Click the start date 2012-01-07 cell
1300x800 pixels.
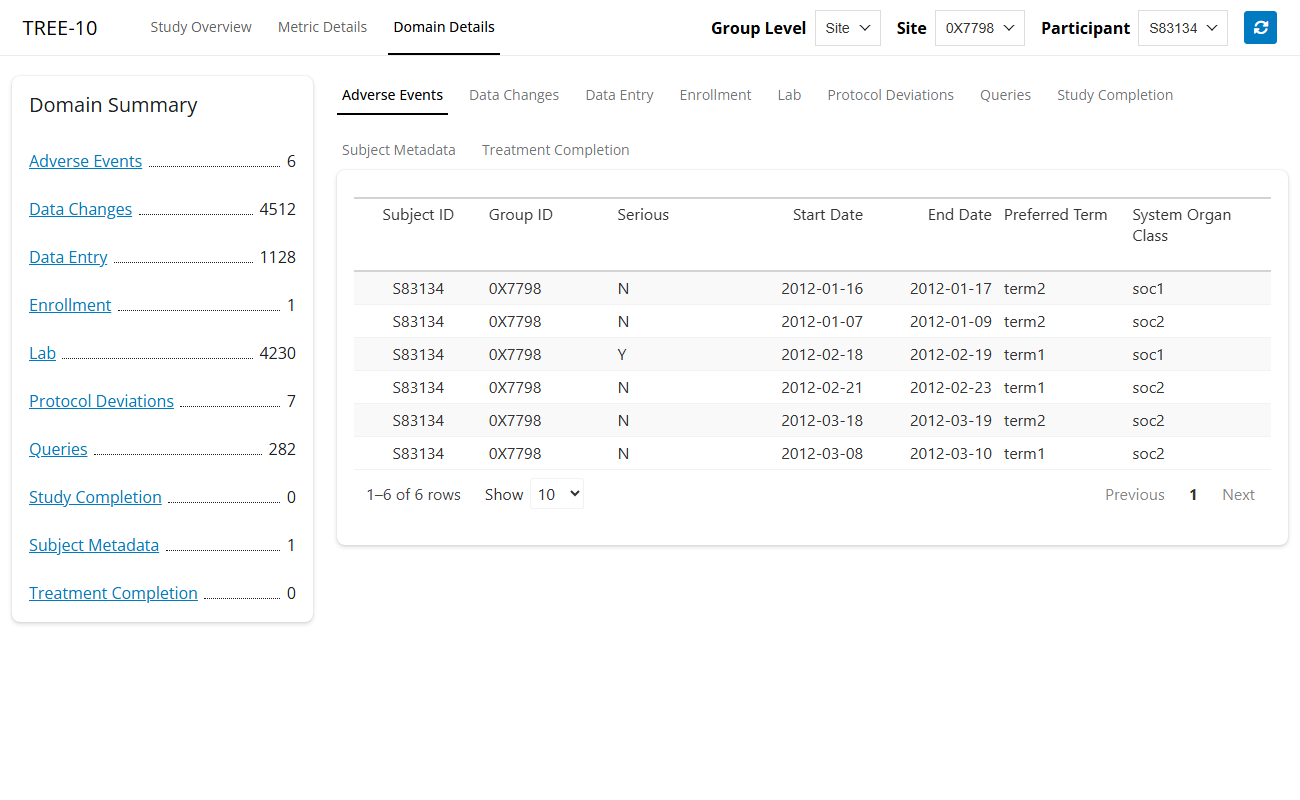[821, 322]
